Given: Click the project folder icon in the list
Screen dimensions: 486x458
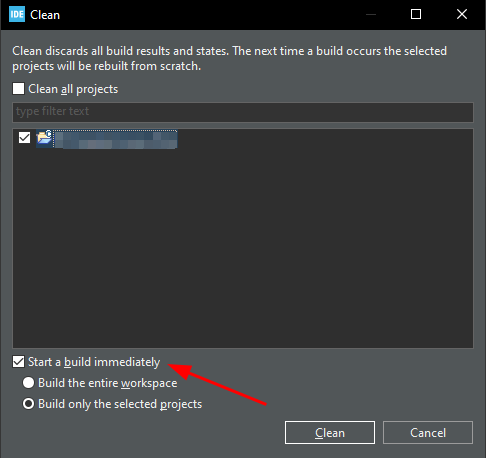Looking at the screenshot, I should click(x=44, y=137).
